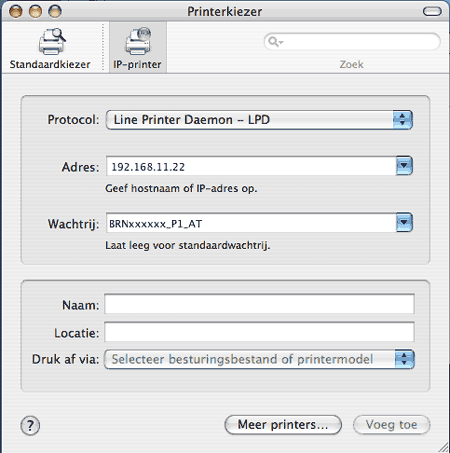Viewport: 450px width, 453px height.
Task: Click the Meer printers... button
Action: [283, 425]
